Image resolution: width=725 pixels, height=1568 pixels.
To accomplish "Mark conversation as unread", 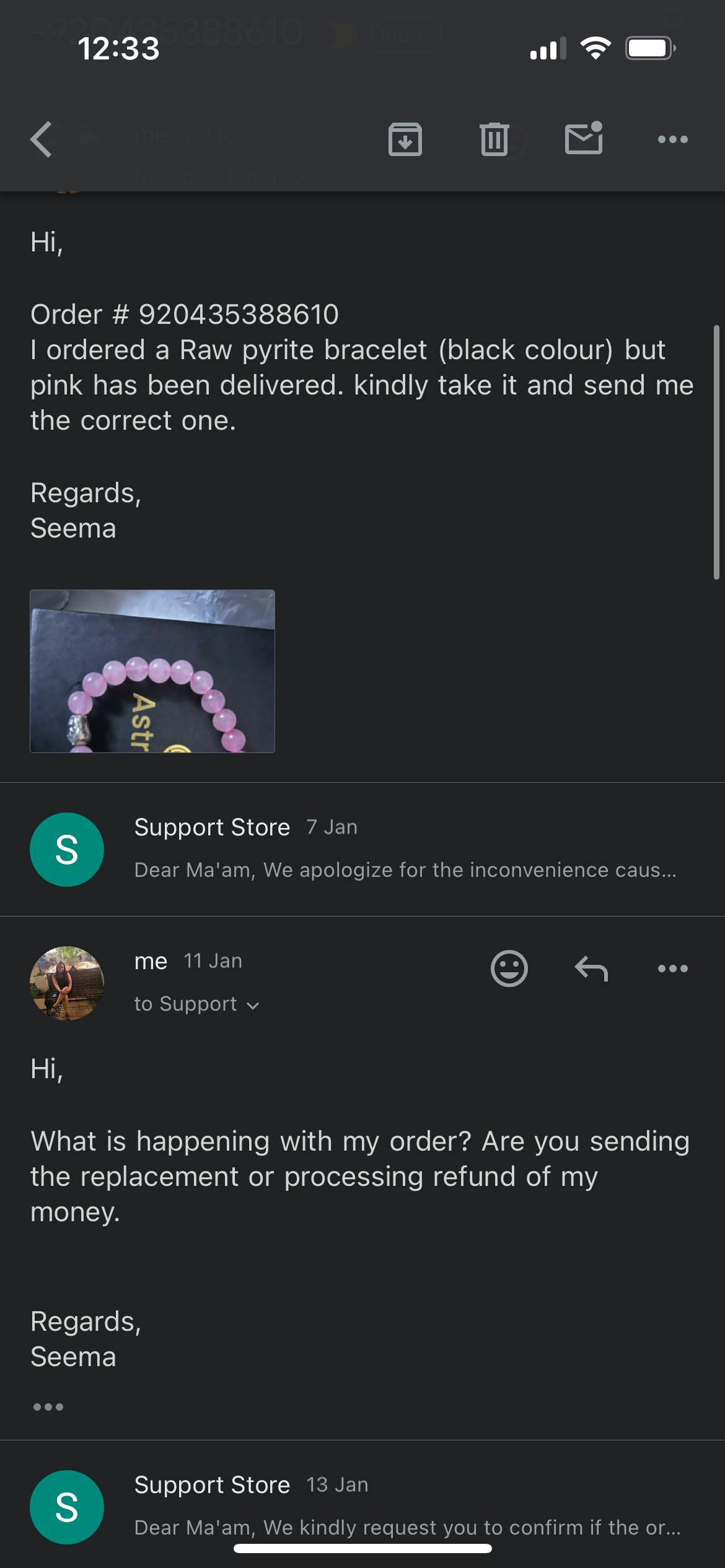I will (584, 138).
